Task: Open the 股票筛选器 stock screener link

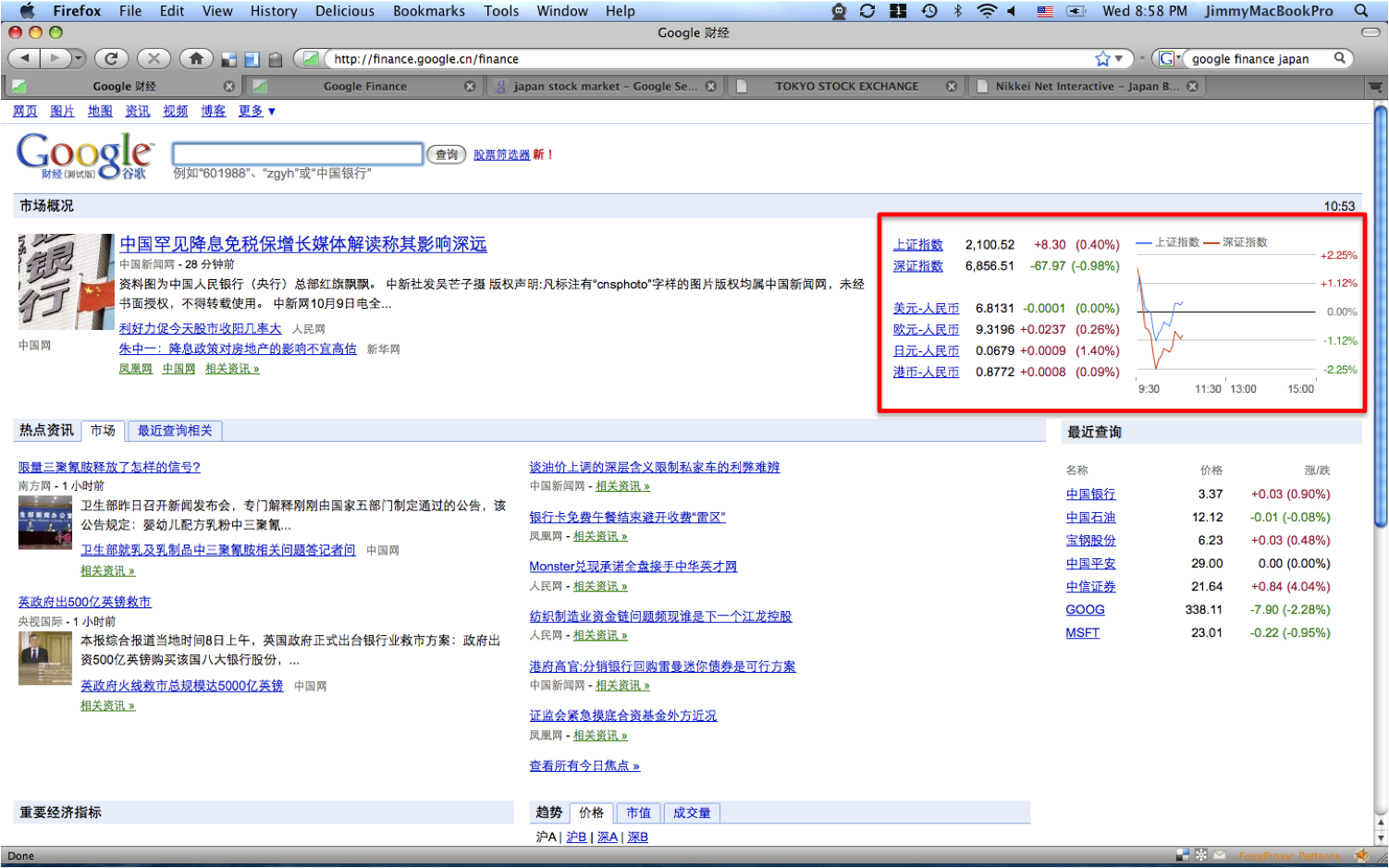Action: (502, 155)
